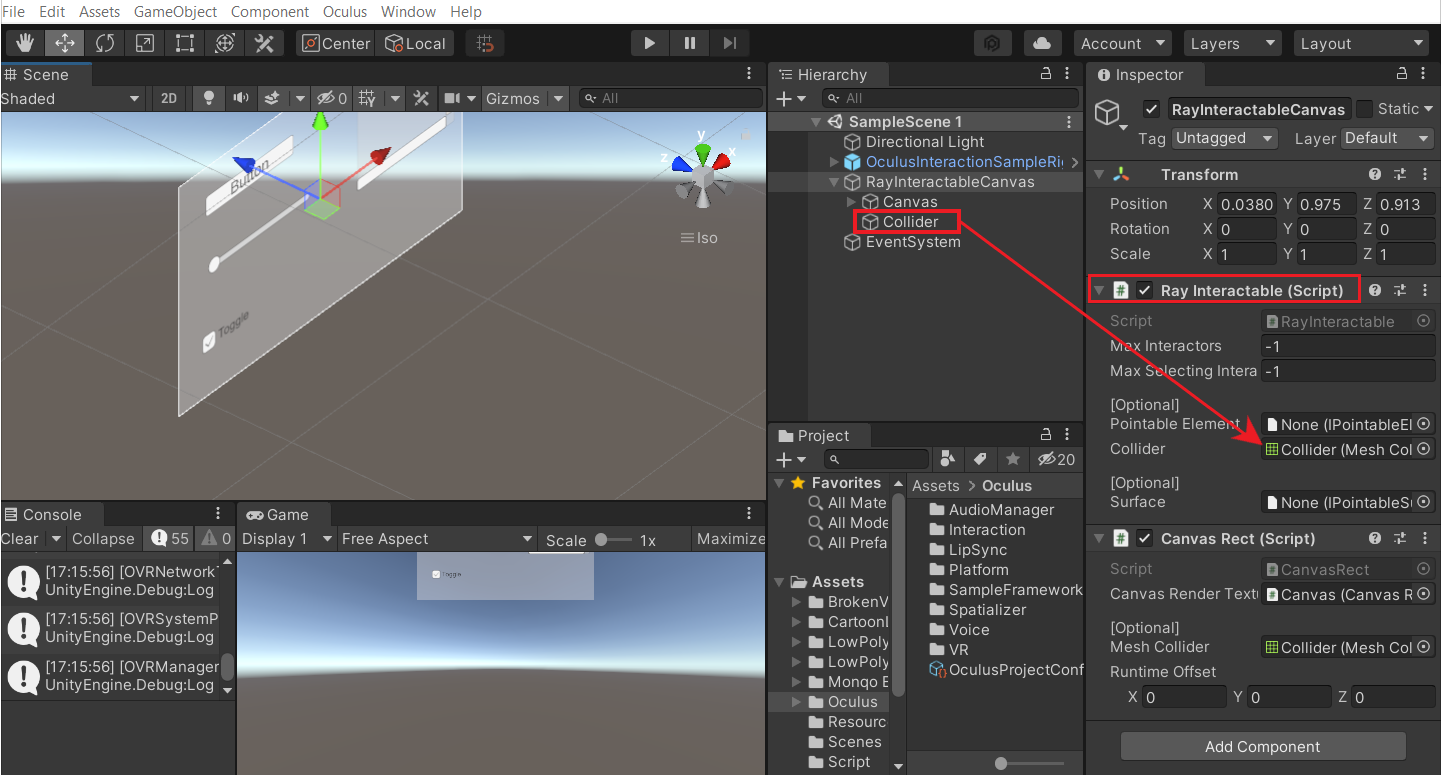Select the Scale tool

coord(145,43)
